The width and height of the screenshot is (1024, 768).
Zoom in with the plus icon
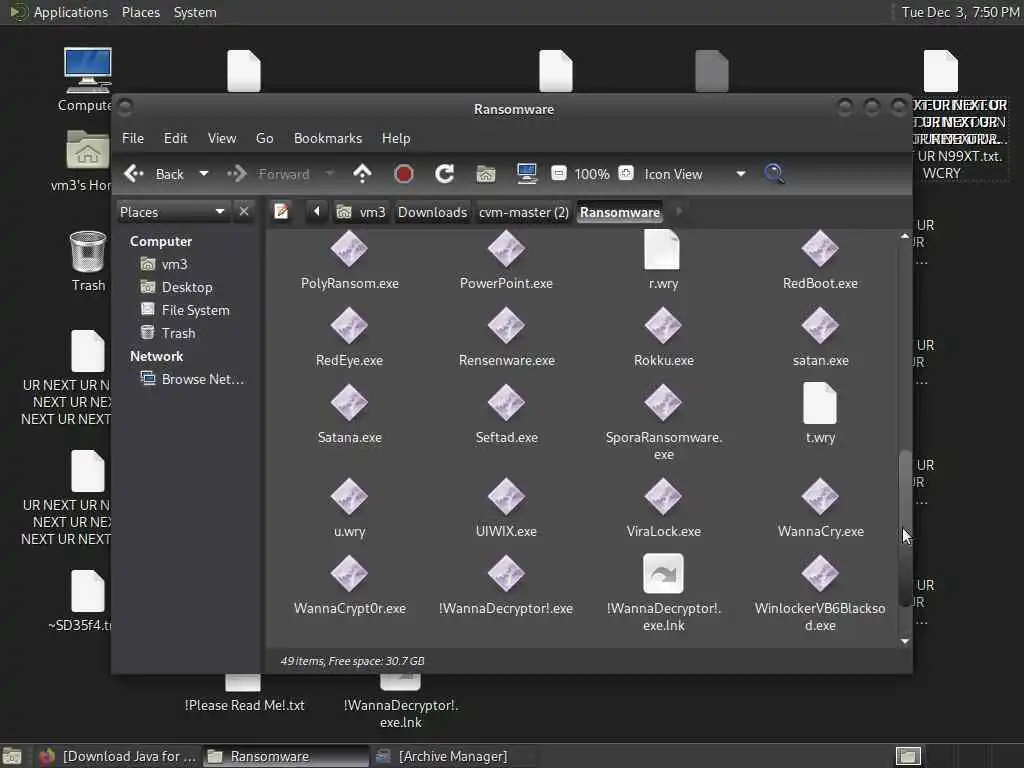pyautogui.click(x=626, y=173)
